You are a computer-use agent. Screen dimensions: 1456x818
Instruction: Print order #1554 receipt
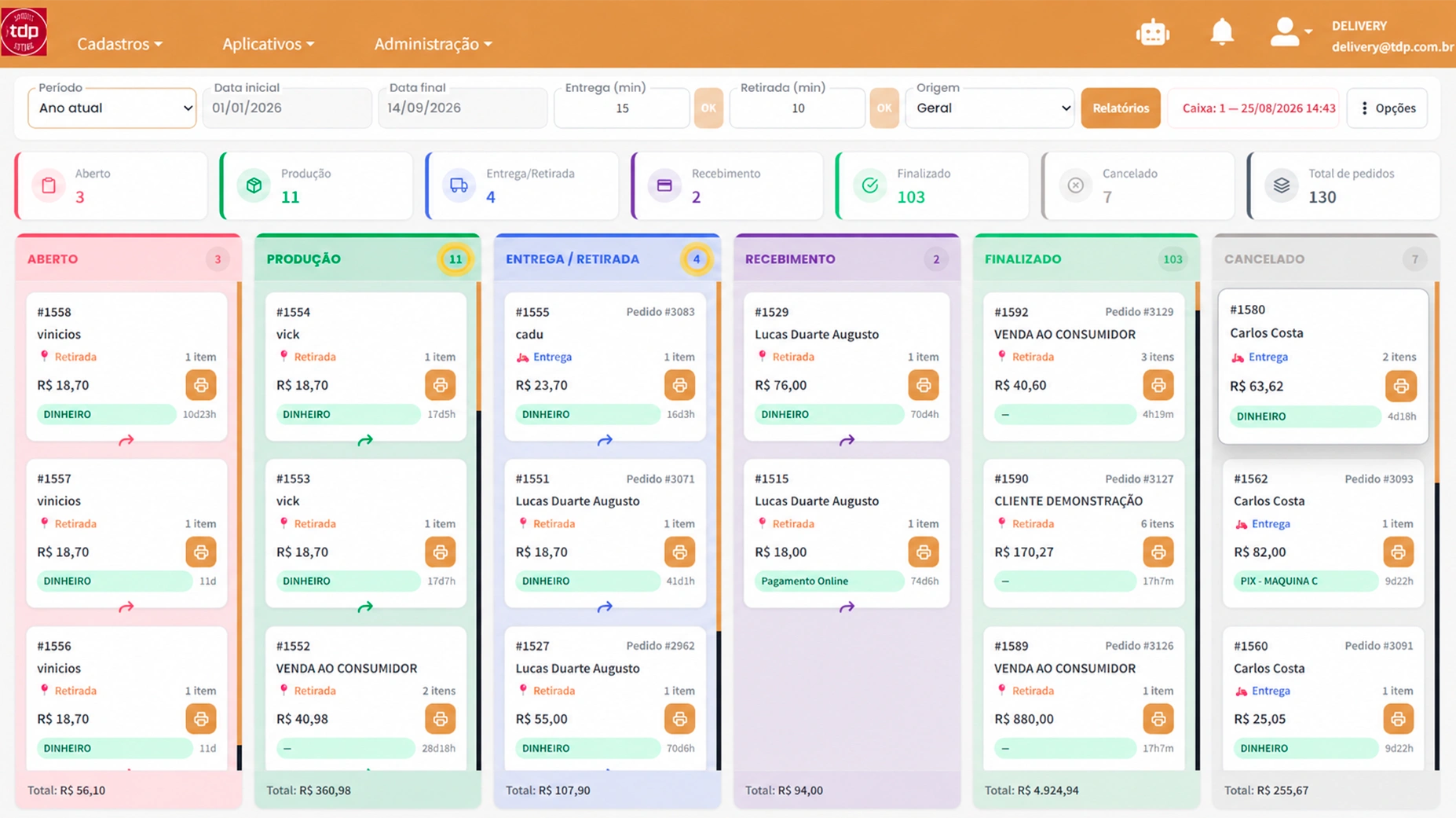[x=441, y=385]
